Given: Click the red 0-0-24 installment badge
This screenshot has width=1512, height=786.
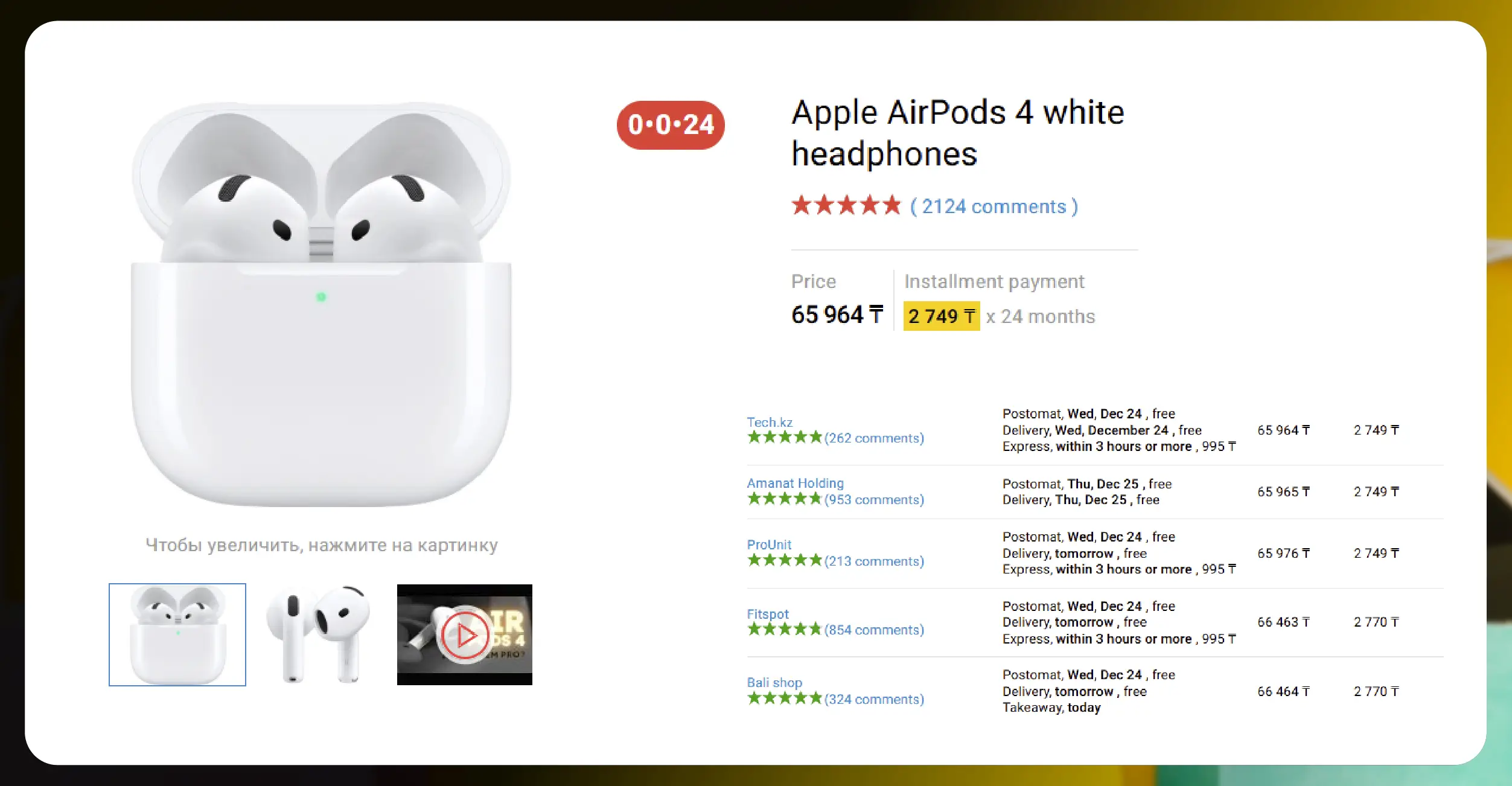Looking at the screenshot, I should pos(670,125).
